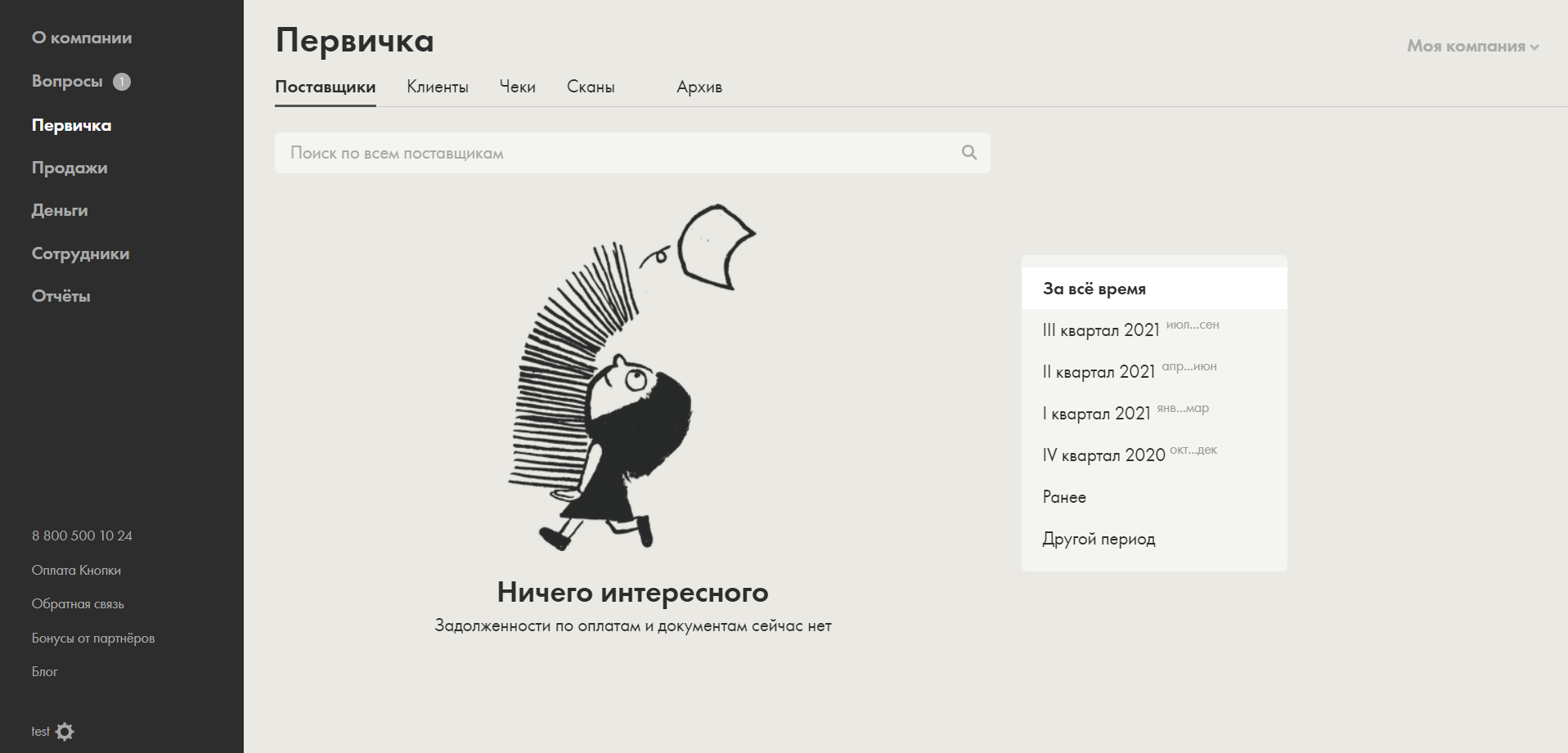Go to the Архив tab
Viewport: 1568px width, 753px height.
click(699, 87)
